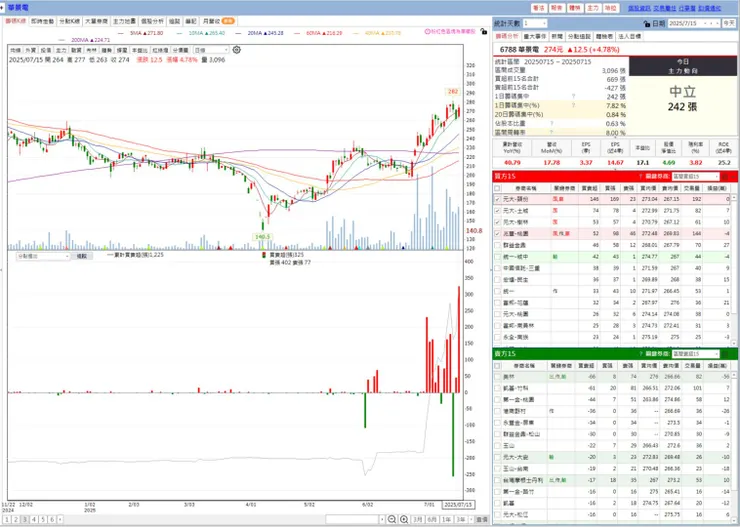This screenshot has width=740, height=527.
Task: Click icon button at right of seller header
Action: (x=726, y=354)
